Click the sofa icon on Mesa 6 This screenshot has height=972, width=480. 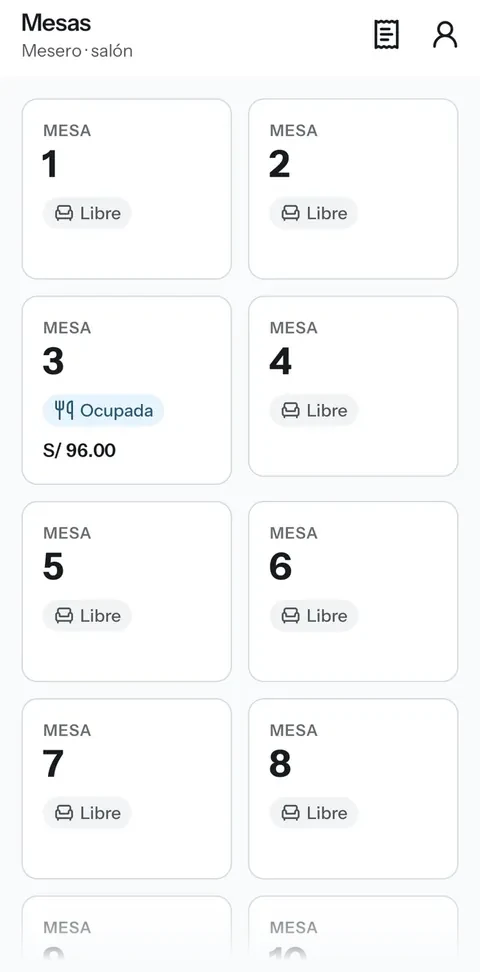click(290, 616)
